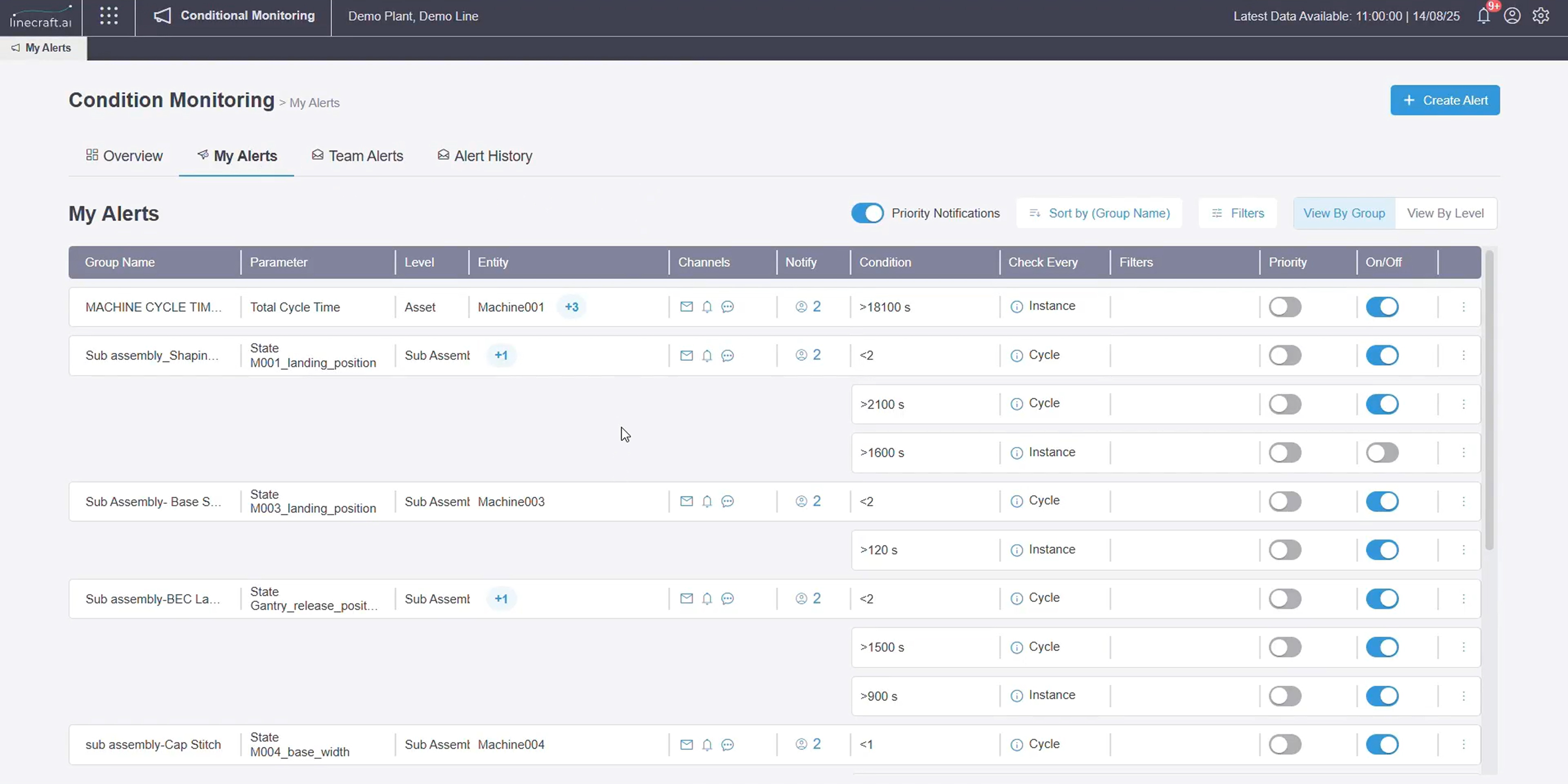This screenshot has width=1568, height=784.
Task: Click bell channel icon in Sub assembly_Shapin row
Action: (x=707, y=355)
